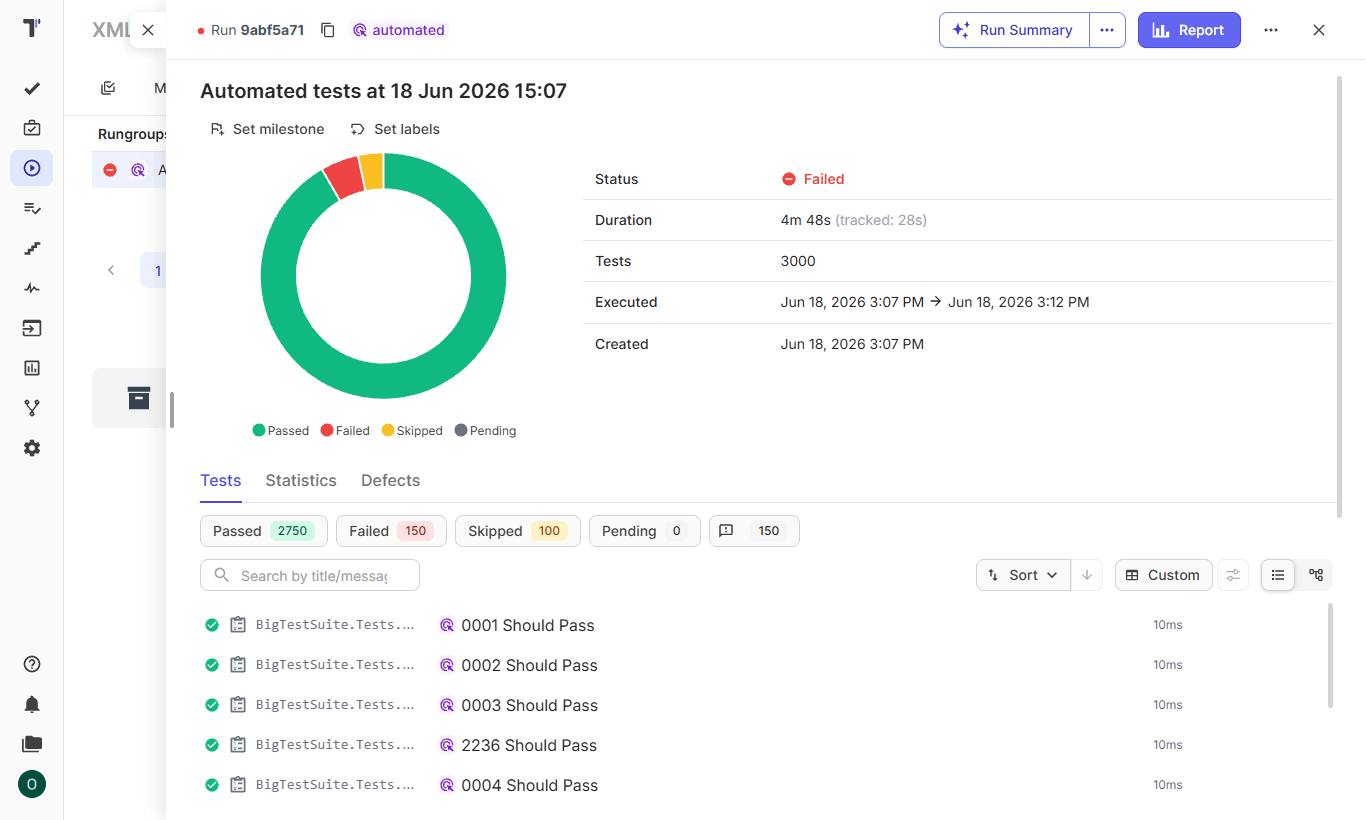1366x820 pixels.
Task: Open filter settings sliders icon
Action: pyautogui.click(x=1233, y=575)
